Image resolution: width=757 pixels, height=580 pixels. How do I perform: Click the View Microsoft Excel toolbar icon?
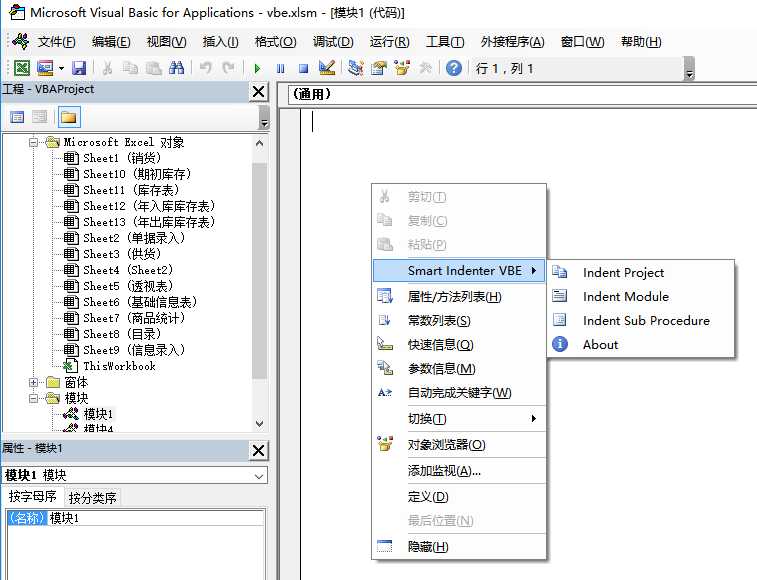tap(22, 68)
